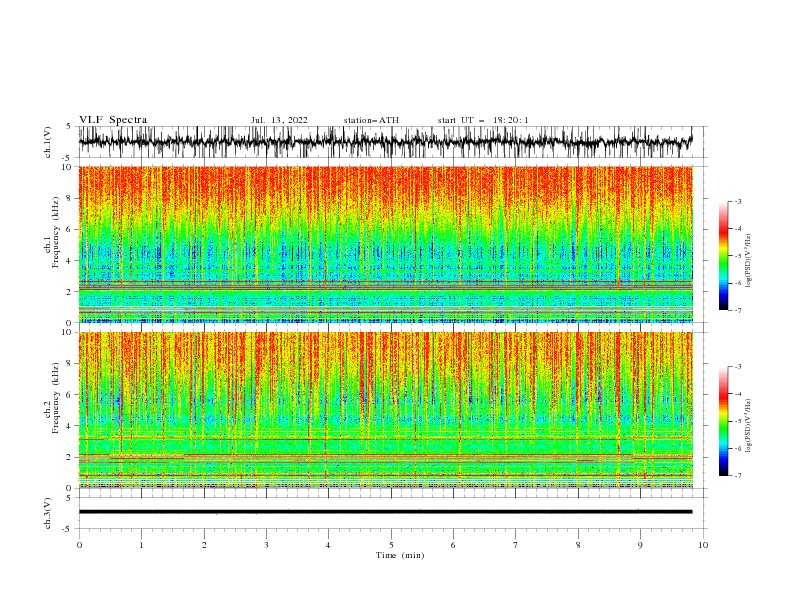Click time-axis tick label '2'
Image resolution: width=792 pixels, height=612 pixels.
[x=204, y=545]
